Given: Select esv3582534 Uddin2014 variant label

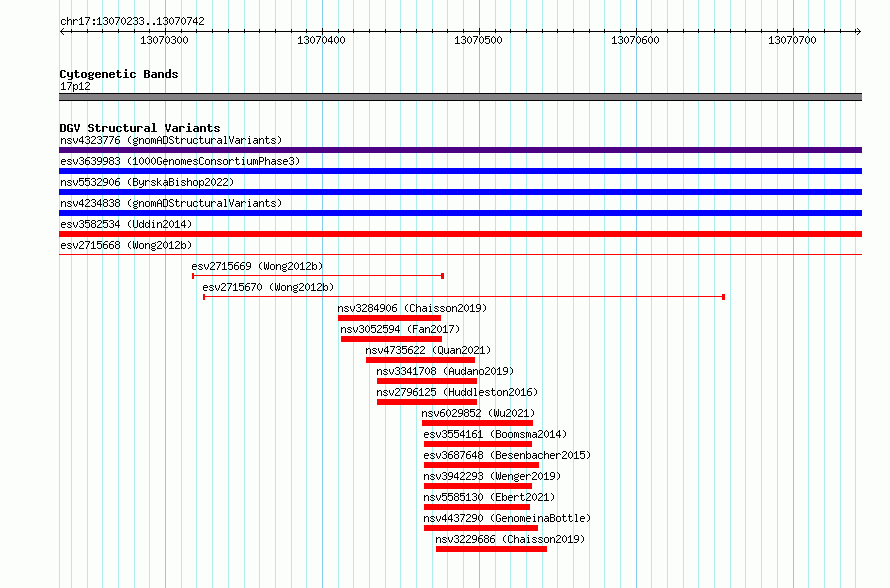Looking at the screenshot, I should click(126, 224).
